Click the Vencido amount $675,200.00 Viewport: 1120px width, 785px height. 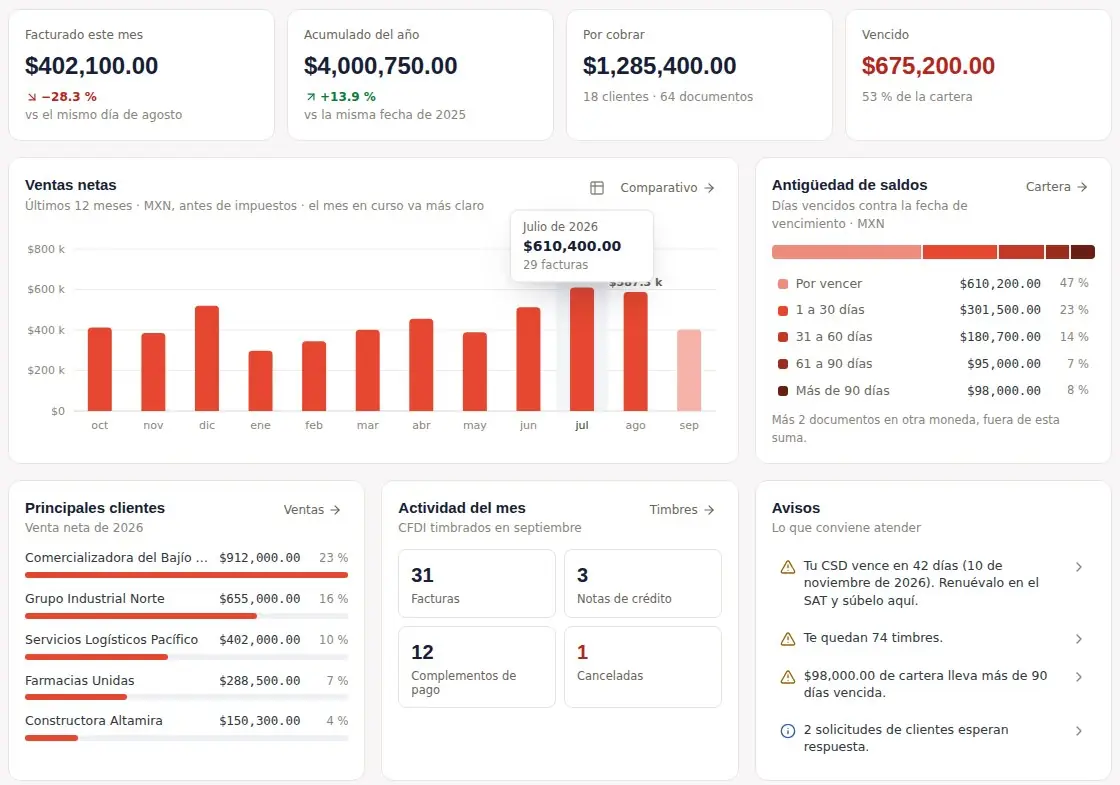point(928,66)
